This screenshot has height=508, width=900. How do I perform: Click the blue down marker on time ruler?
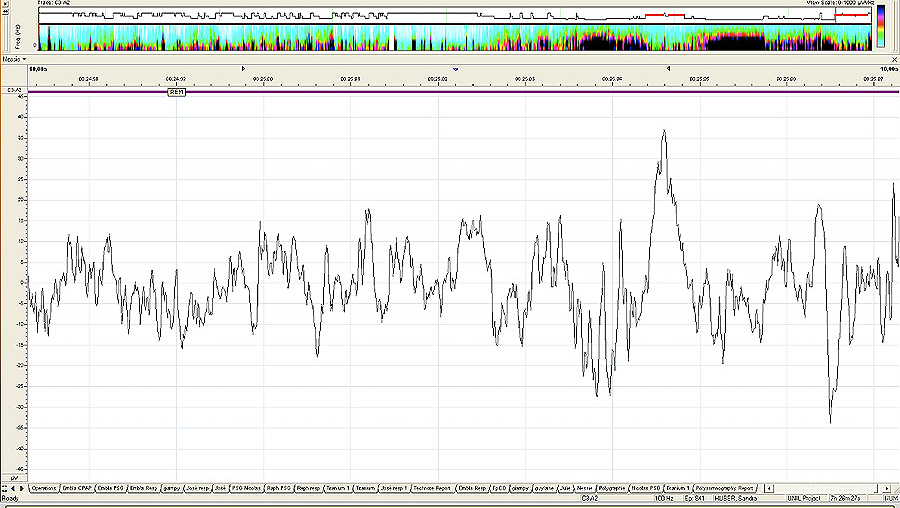tap(456, 69)
